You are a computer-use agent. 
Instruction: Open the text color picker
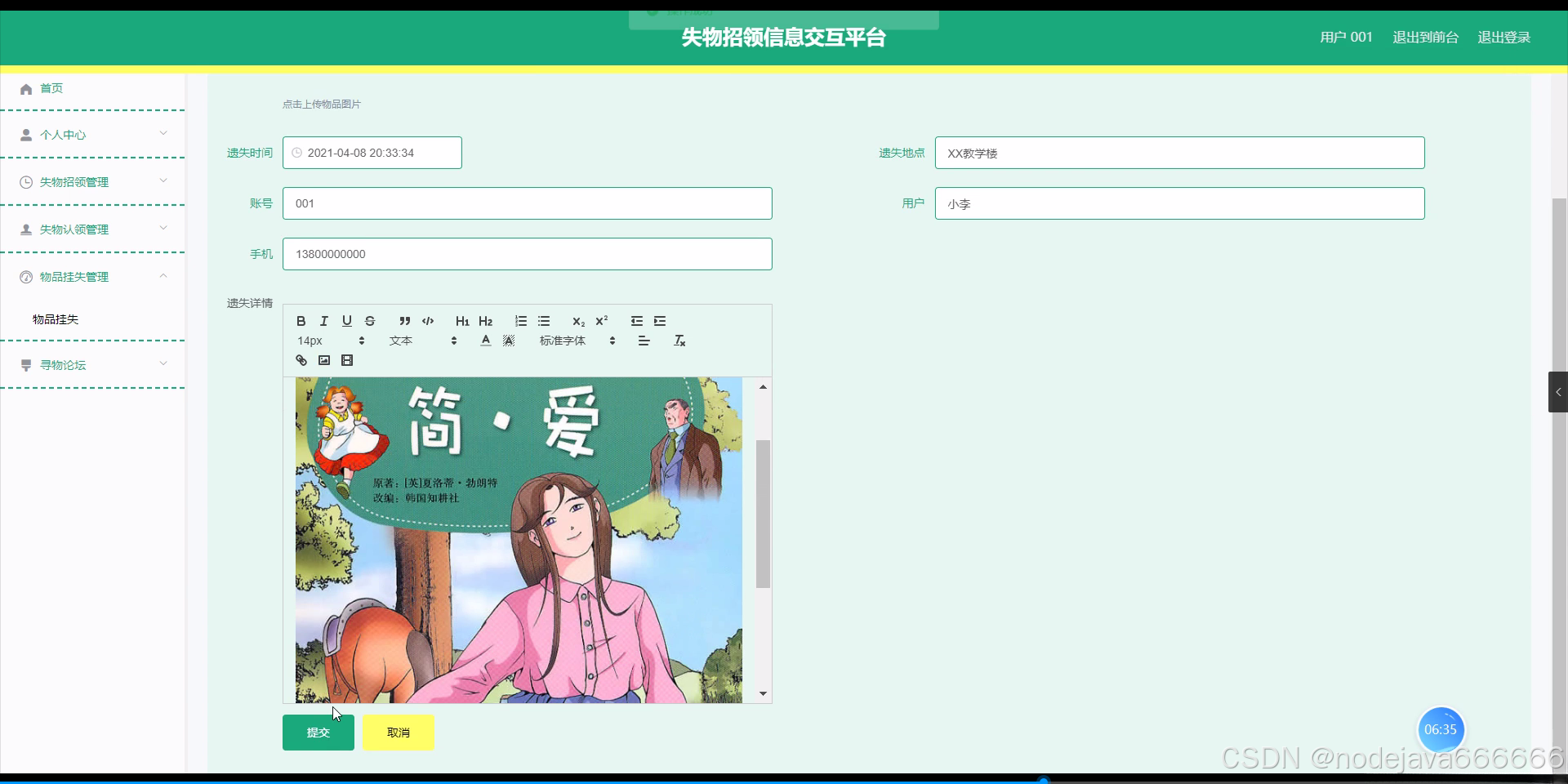tap(486, 341)
